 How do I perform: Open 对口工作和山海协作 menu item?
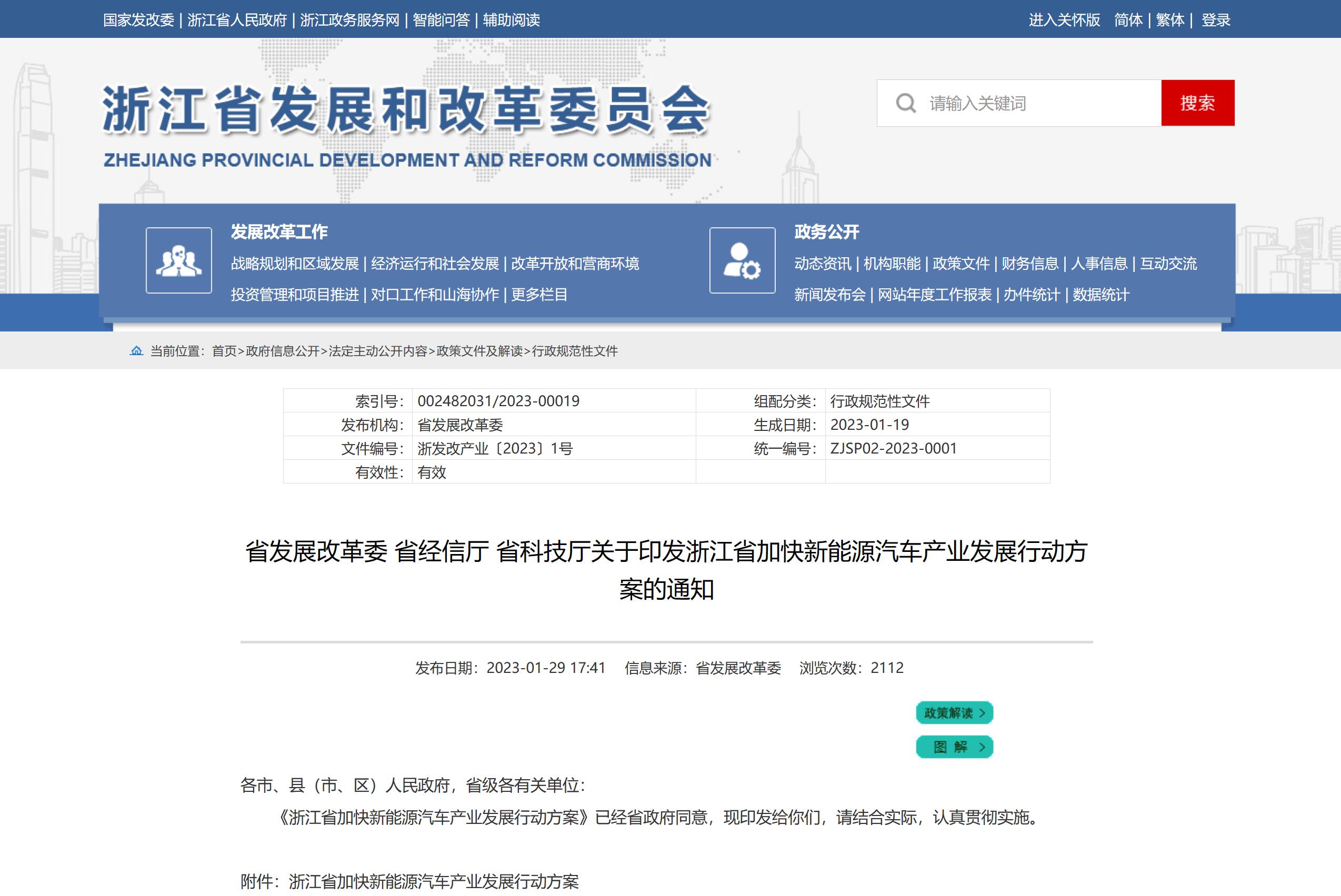[435, 294]
